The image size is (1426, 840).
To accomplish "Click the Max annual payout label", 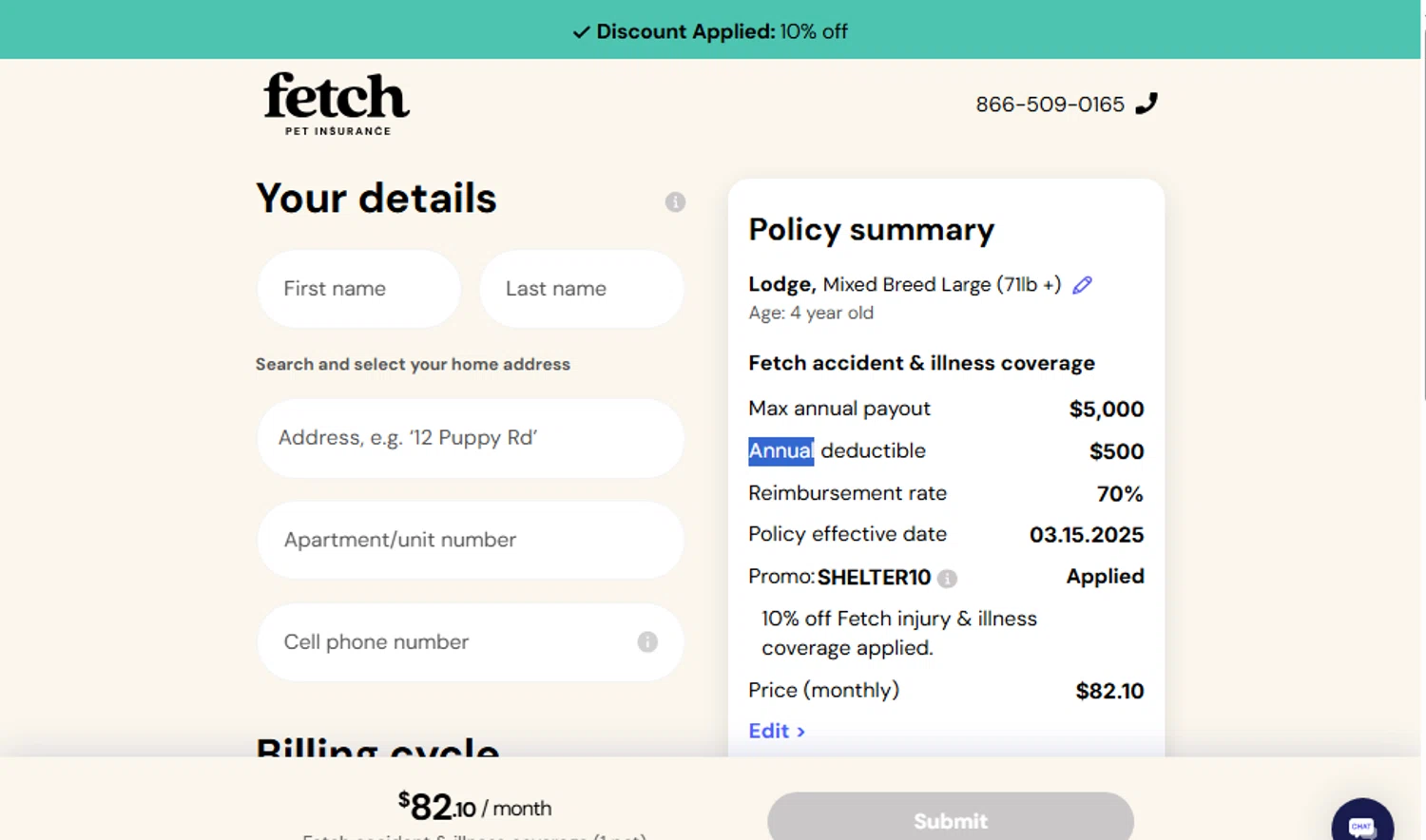I will (x=839, y=409).
